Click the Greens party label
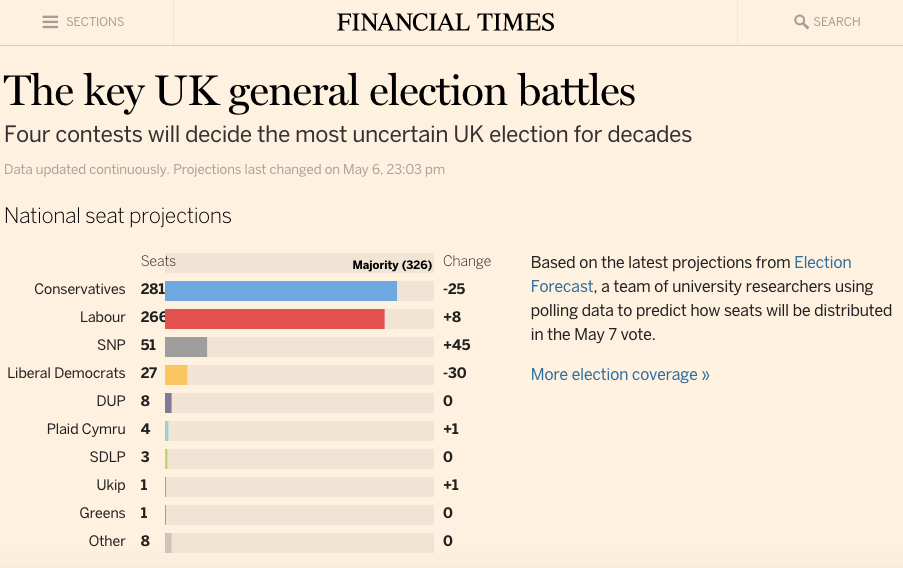Image resolution: width=903 pixels, height=568 pixels. click(x=103, y=514)
